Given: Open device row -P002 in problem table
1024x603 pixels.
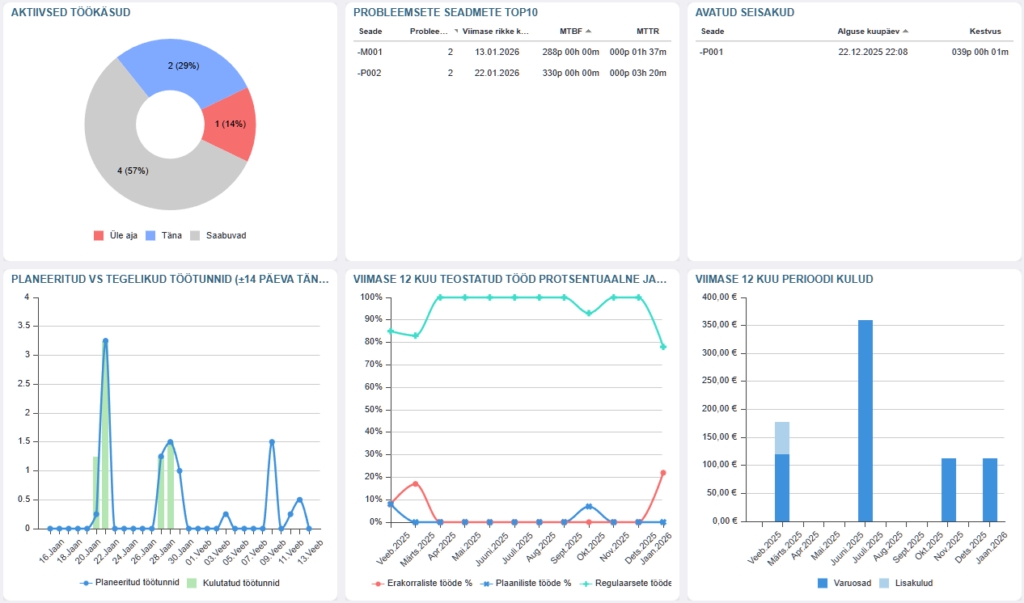Looking at the screenshot, I should coord(368,73).
